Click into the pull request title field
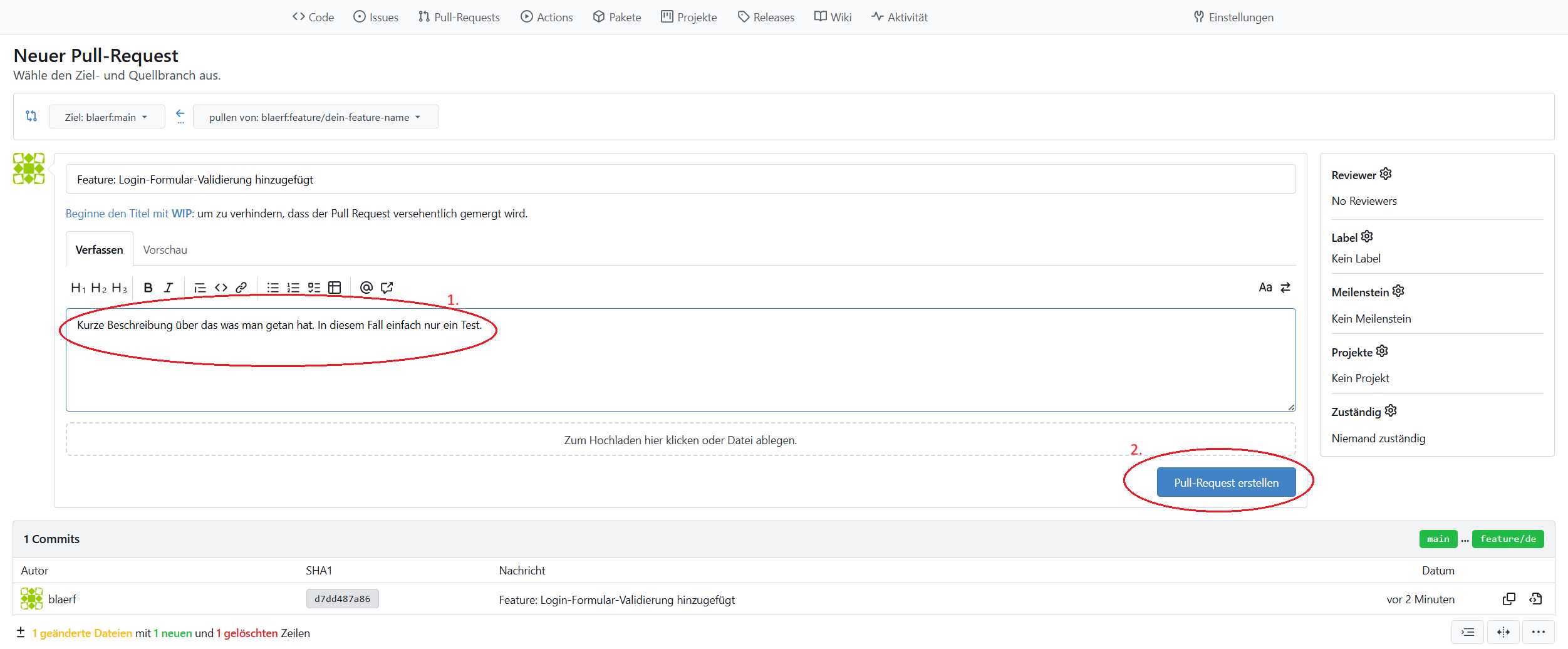Viewport: 1568px width, 649px height. click(x=680, y=180)
